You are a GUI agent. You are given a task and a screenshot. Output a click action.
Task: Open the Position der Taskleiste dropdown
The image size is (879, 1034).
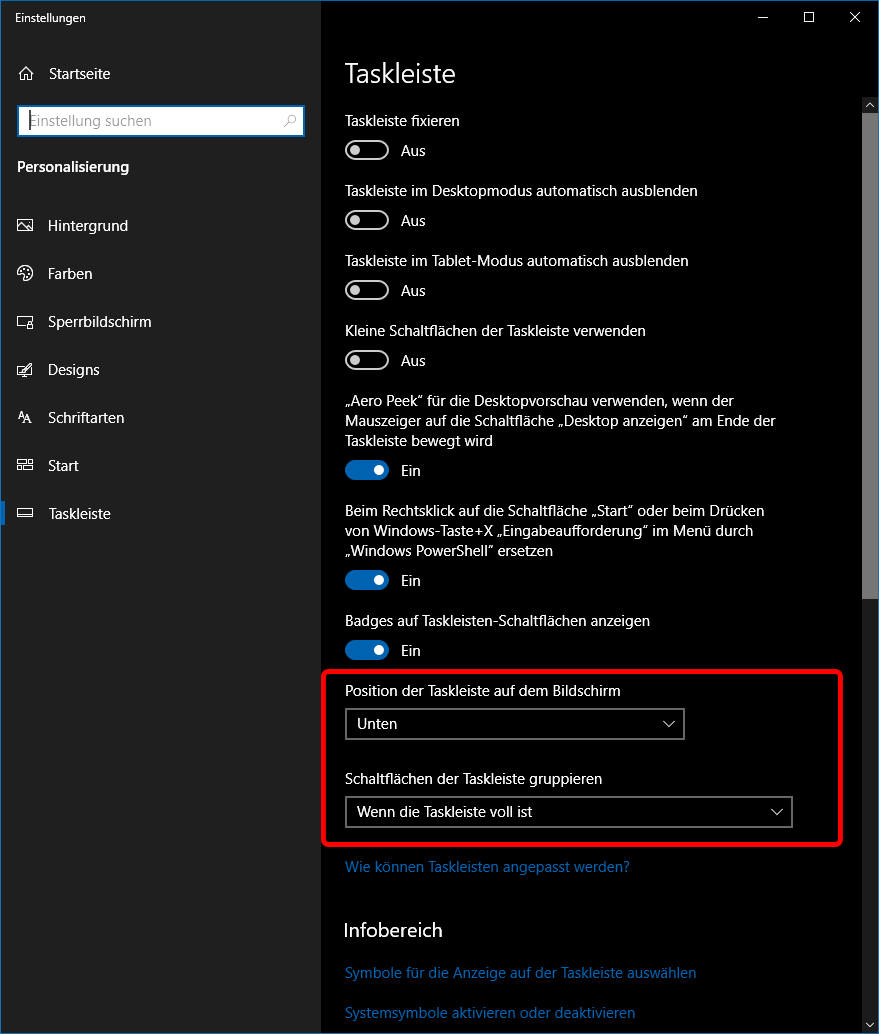pos(514,724)
